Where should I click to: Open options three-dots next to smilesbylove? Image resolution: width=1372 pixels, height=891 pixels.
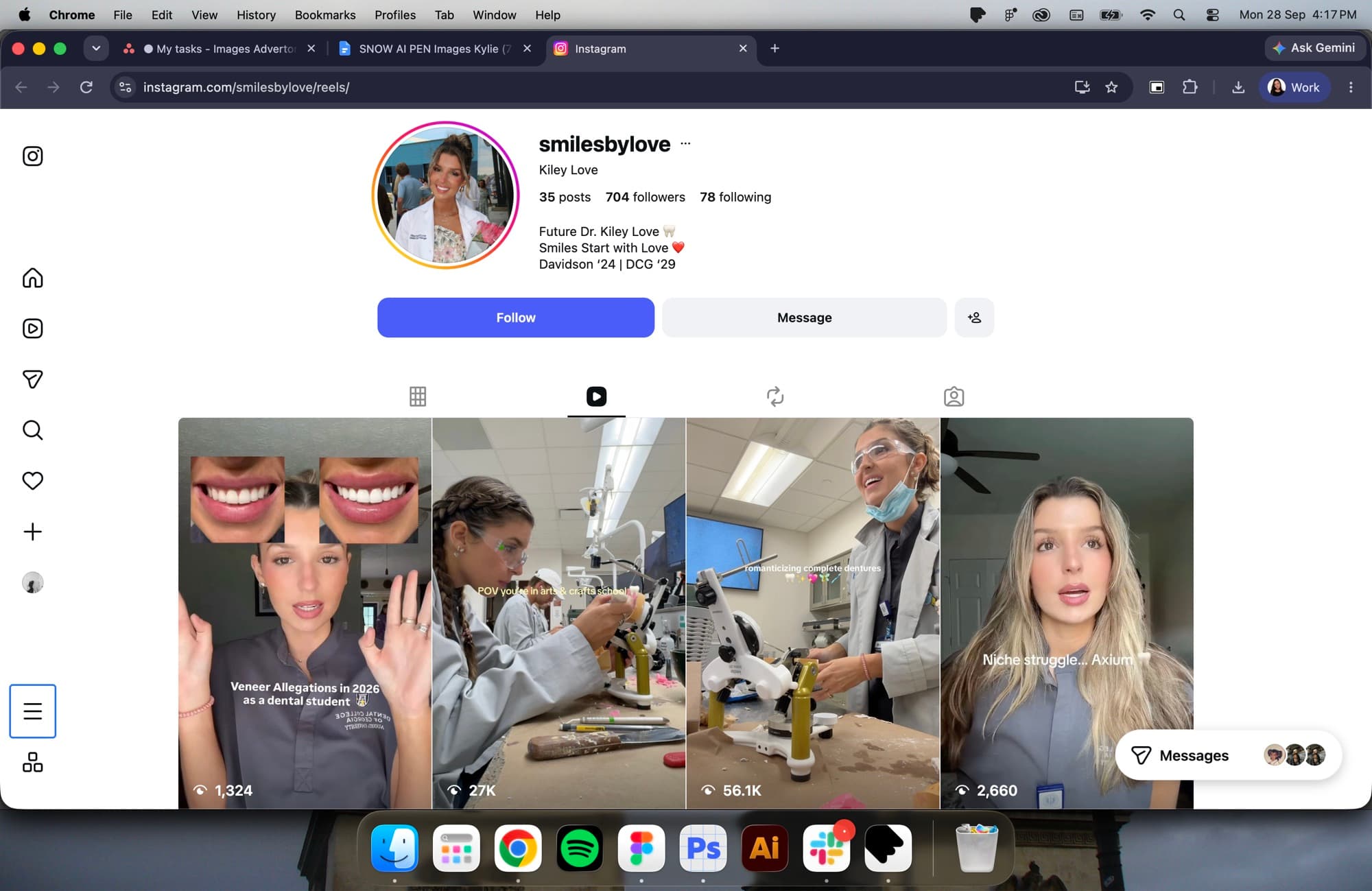tap(685, 143)
